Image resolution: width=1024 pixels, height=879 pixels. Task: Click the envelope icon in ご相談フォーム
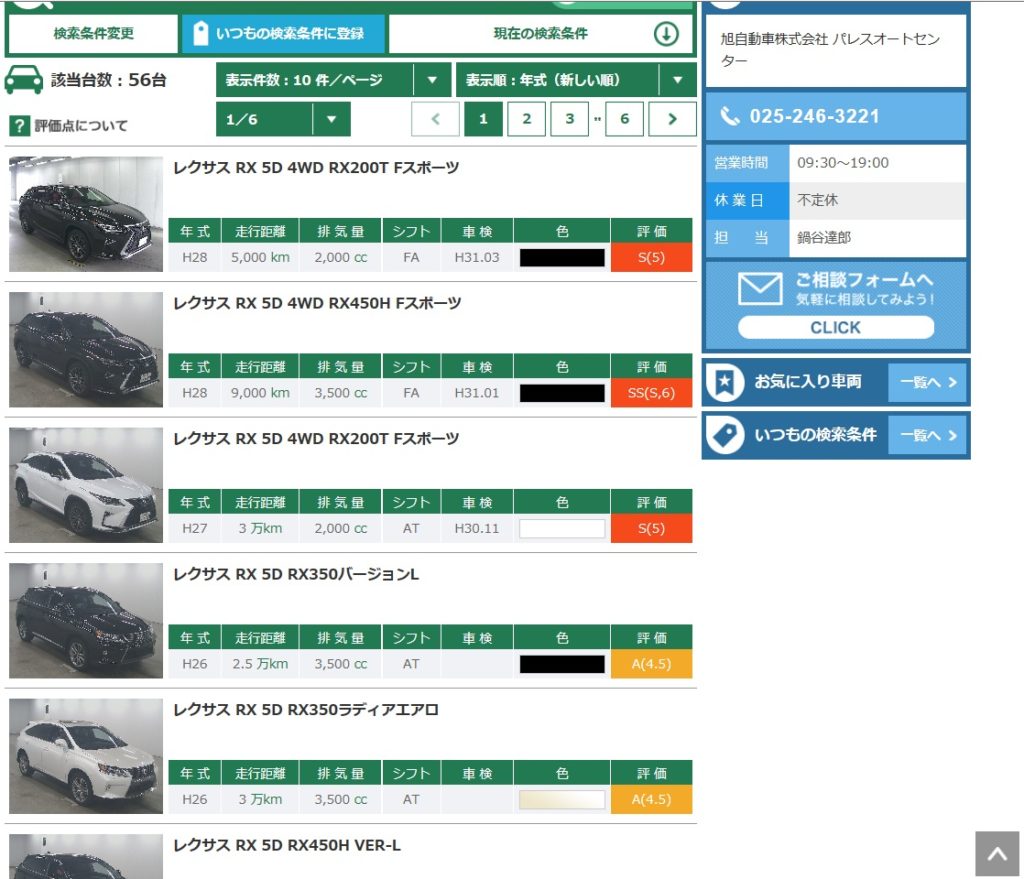760,289
